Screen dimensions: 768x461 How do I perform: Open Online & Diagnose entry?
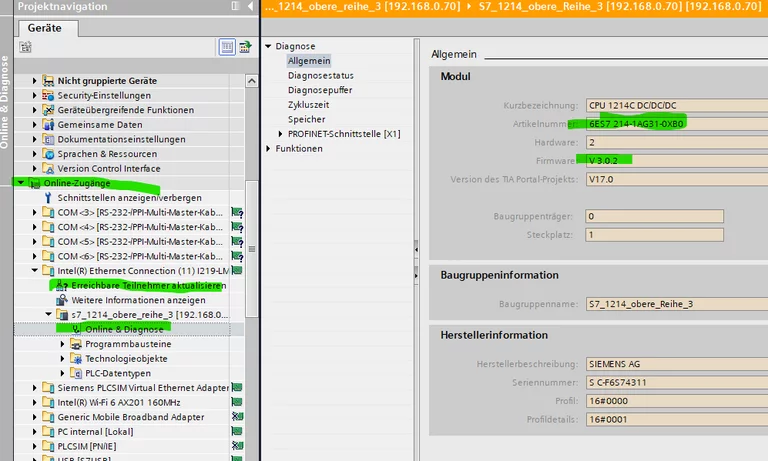click(x=124, y=329)
